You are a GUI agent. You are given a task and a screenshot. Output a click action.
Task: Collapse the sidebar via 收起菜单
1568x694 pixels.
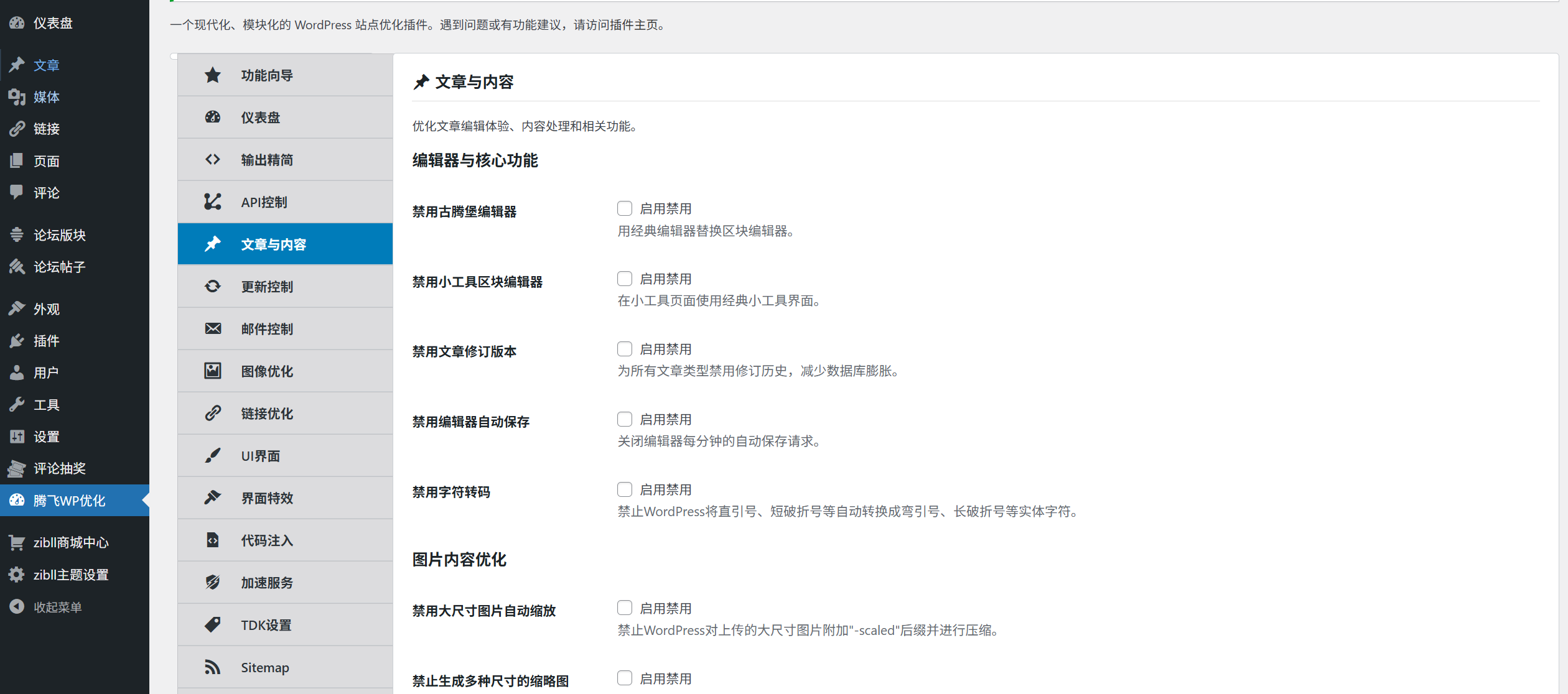point(57,606)
